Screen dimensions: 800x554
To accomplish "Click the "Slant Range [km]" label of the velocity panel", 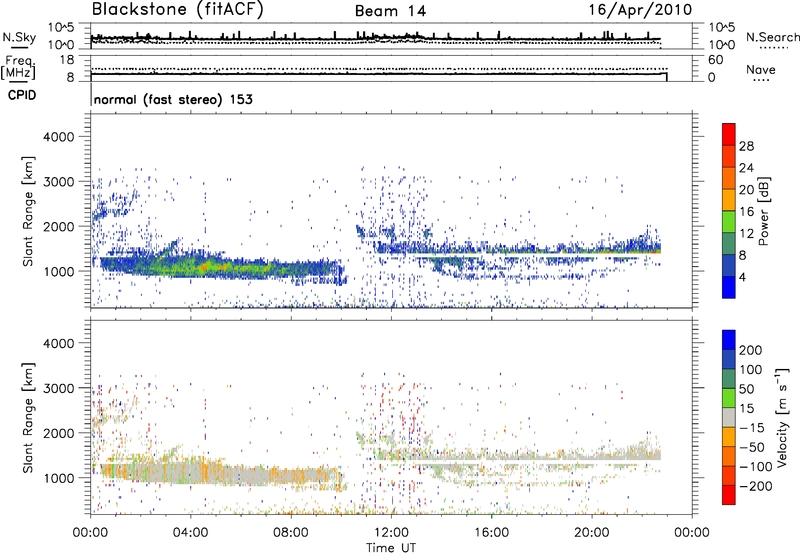I will [28, 417].
